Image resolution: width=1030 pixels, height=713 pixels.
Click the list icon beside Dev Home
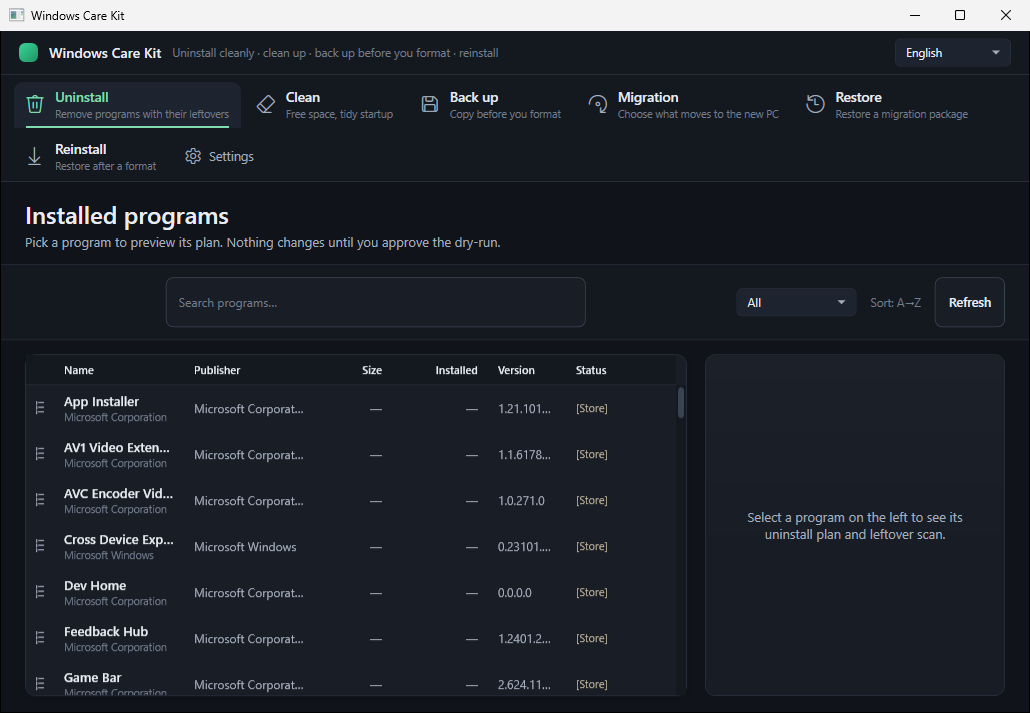tap(40, 592)
